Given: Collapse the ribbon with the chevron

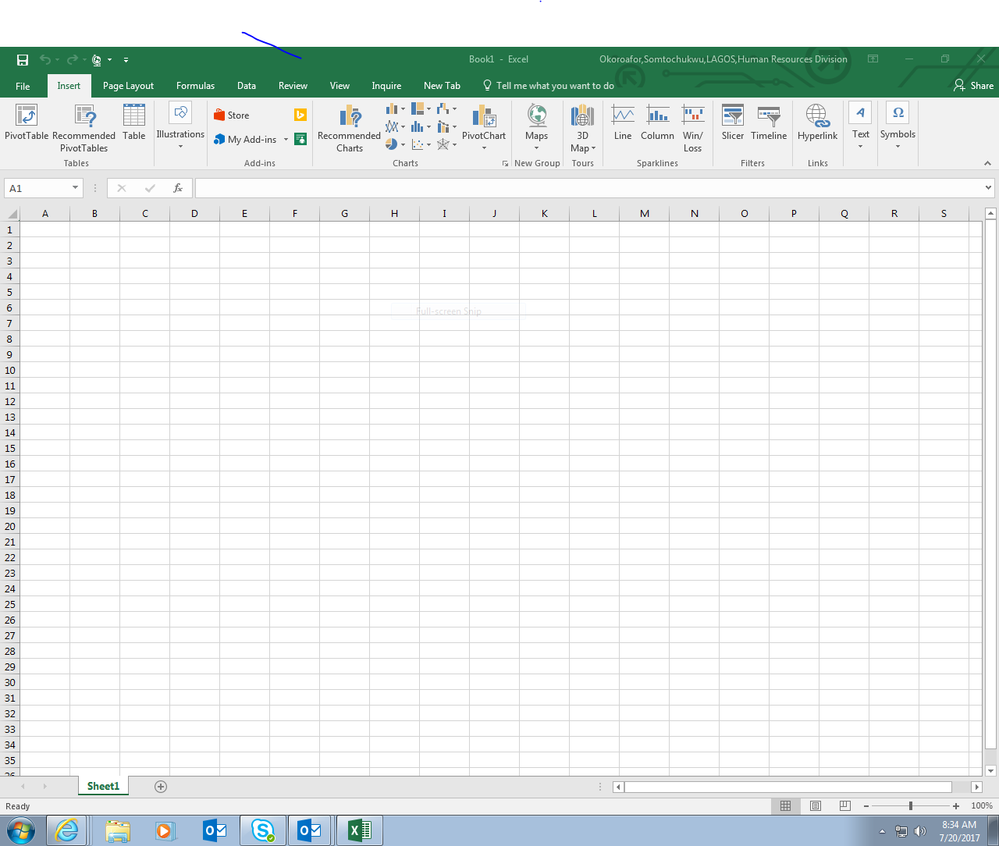Looking at the screenshot, I should (x=987, y=162).
